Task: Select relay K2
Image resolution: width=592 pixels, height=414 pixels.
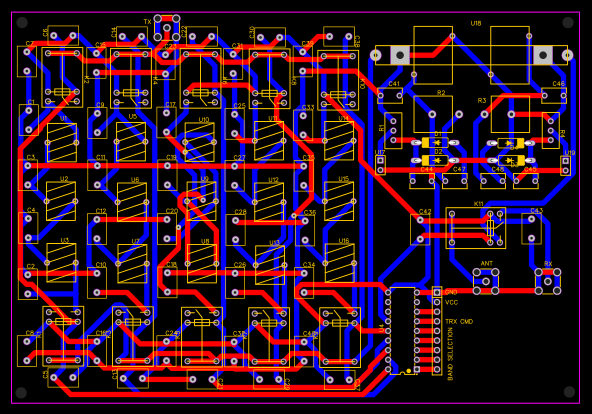Action: 62,77
